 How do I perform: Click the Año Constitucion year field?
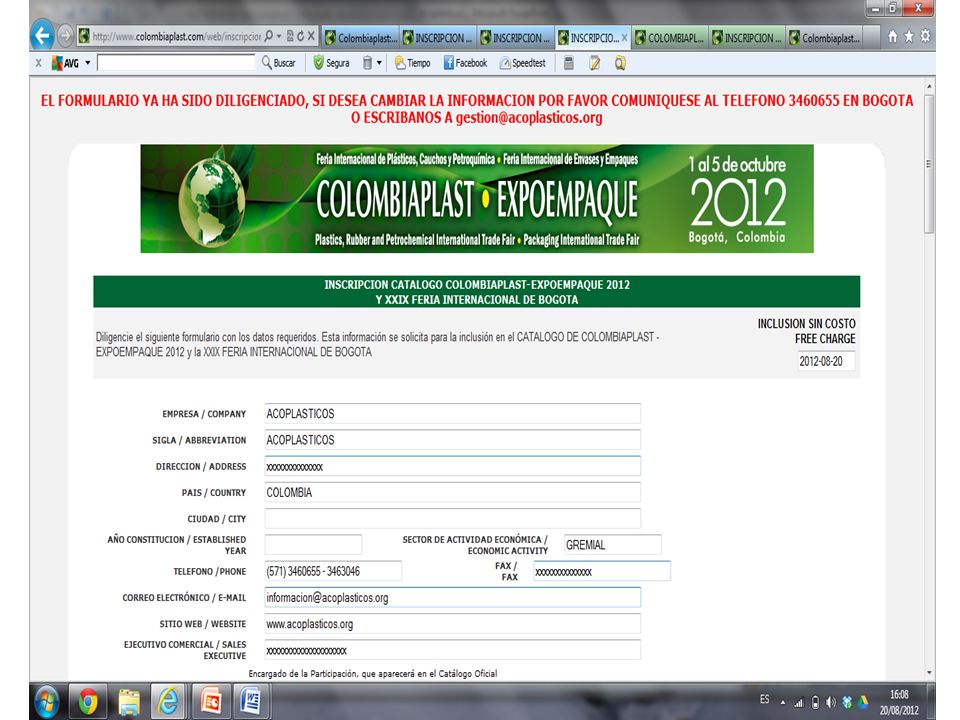tap(313, 544)
